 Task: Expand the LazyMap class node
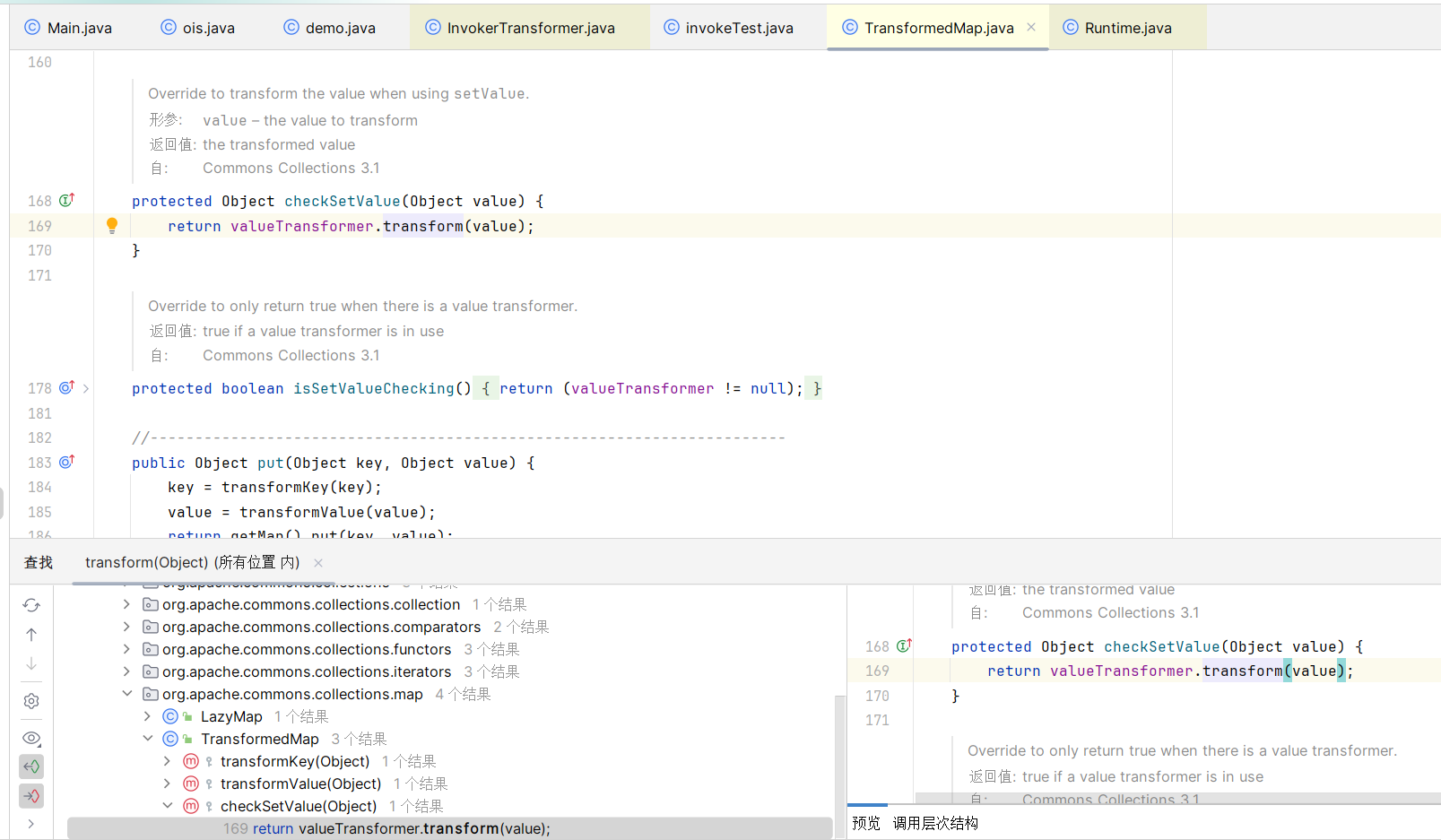[x=147, y=716]
